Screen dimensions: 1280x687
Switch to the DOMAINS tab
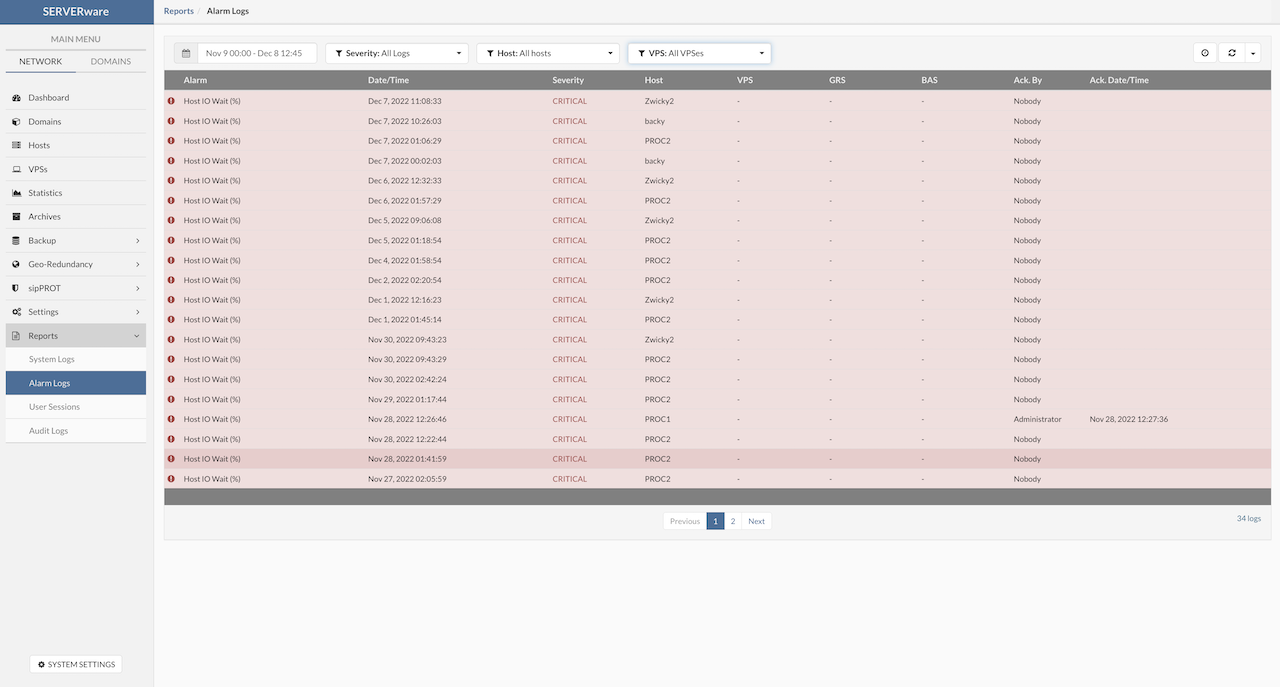click(110, 62)
